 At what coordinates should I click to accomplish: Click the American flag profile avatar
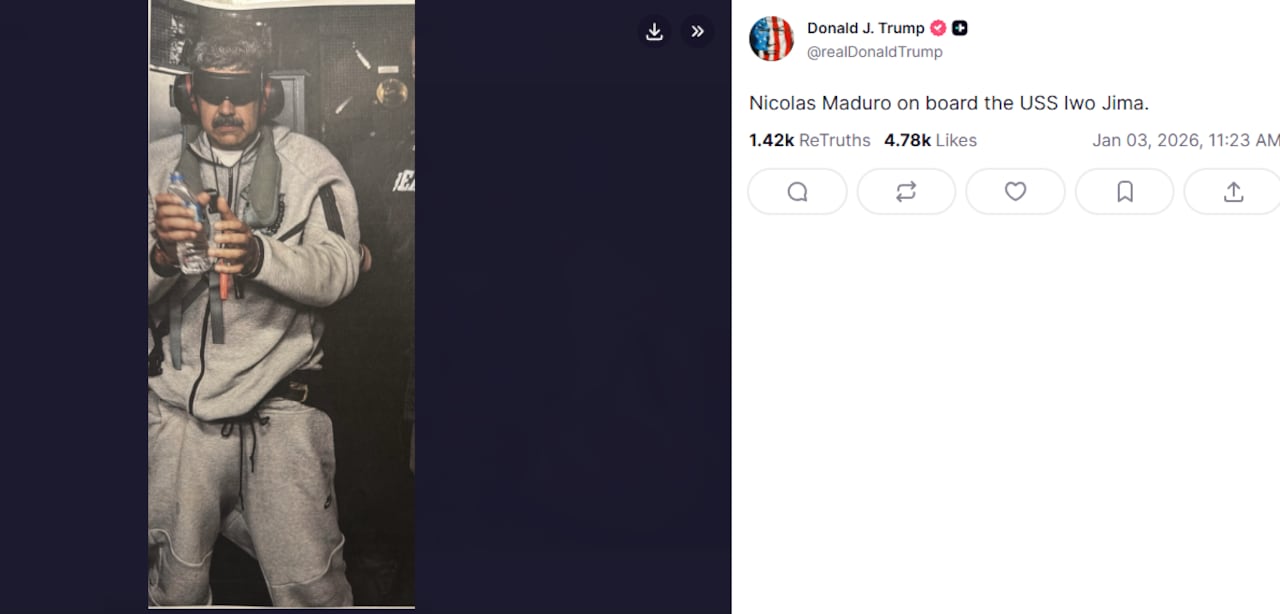click(771, 38)
